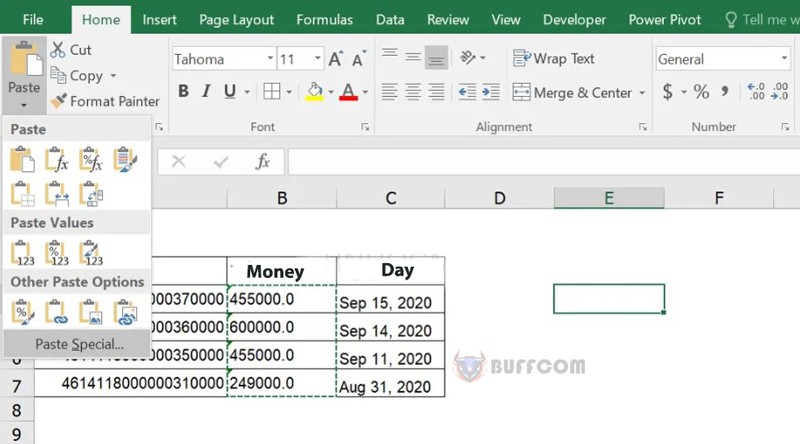The width and height of the screenshot is (800, 444).
Task: Click into the formula bar input
Action: pyautogui.click(x=544, y=161)
